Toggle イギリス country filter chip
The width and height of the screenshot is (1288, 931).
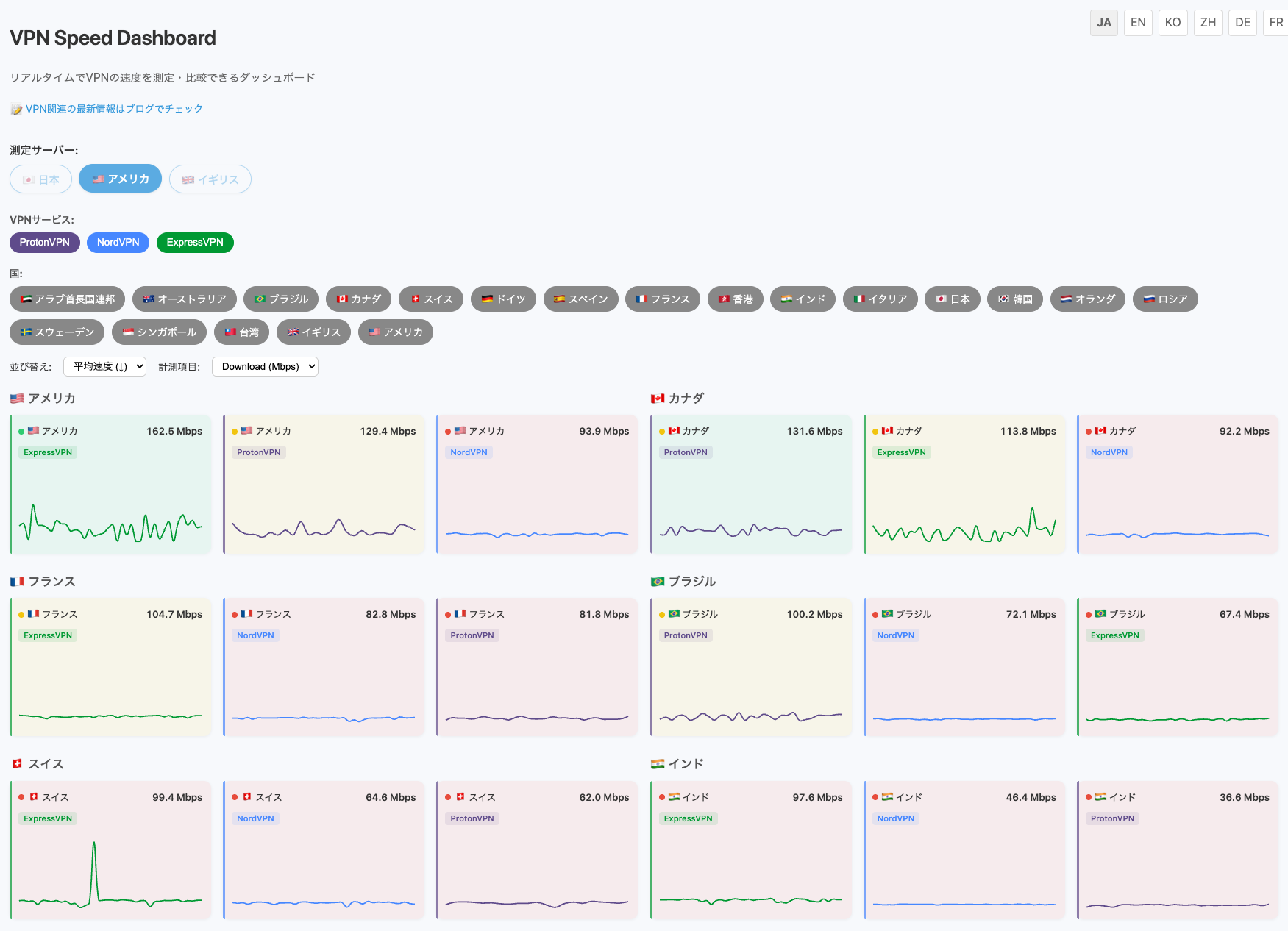pos(313,332)
